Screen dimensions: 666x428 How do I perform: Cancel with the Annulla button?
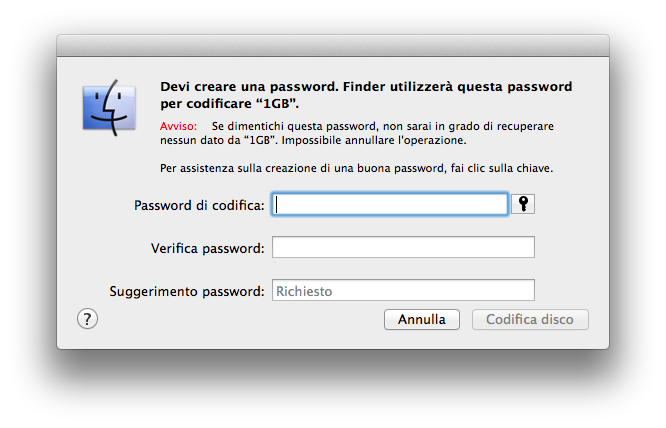click(x=422, y=319)
